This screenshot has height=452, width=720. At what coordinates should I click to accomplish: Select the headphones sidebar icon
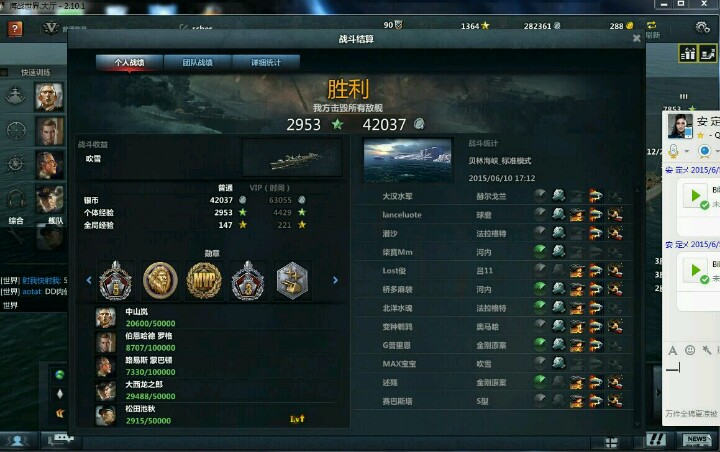click(16, 199)
